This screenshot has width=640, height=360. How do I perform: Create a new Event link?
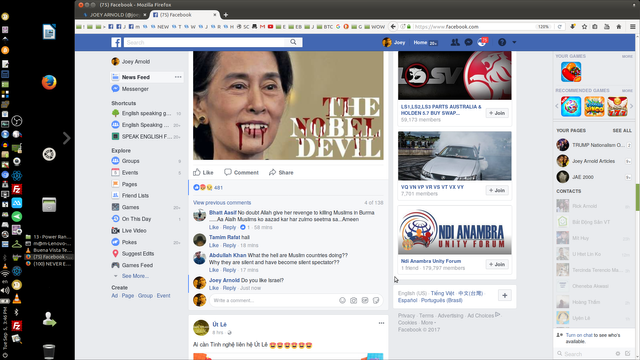(x=163, y=296)
